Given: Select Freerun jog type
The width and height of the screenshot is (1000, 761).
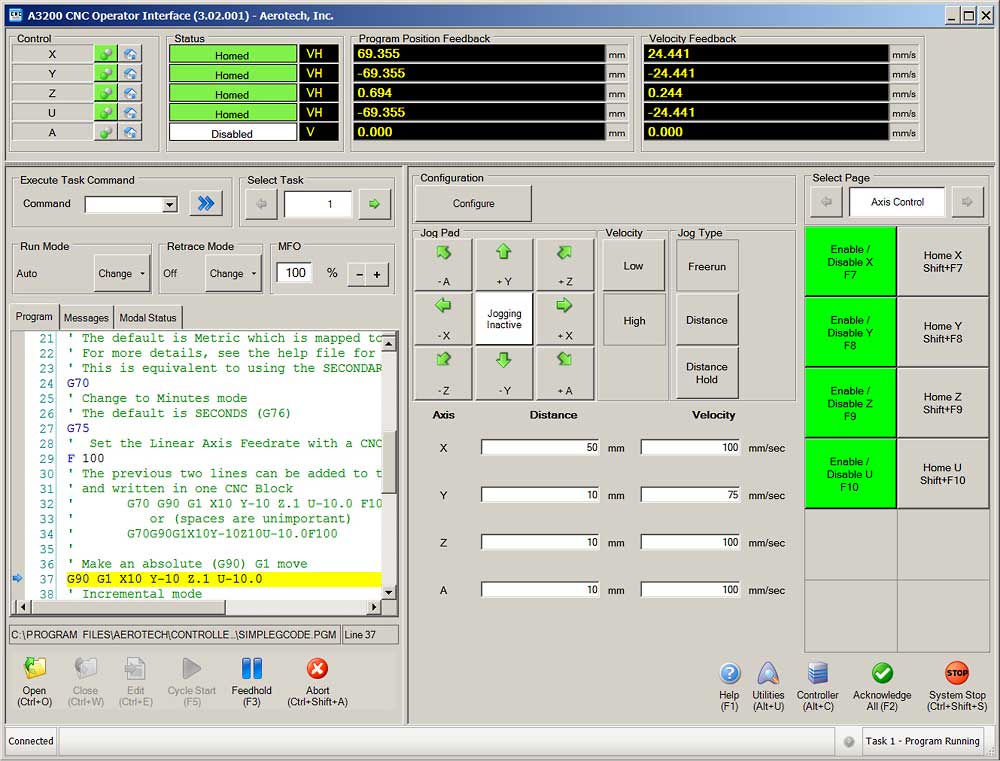Looking at the screenshot, I should click(x=707, y=265).
